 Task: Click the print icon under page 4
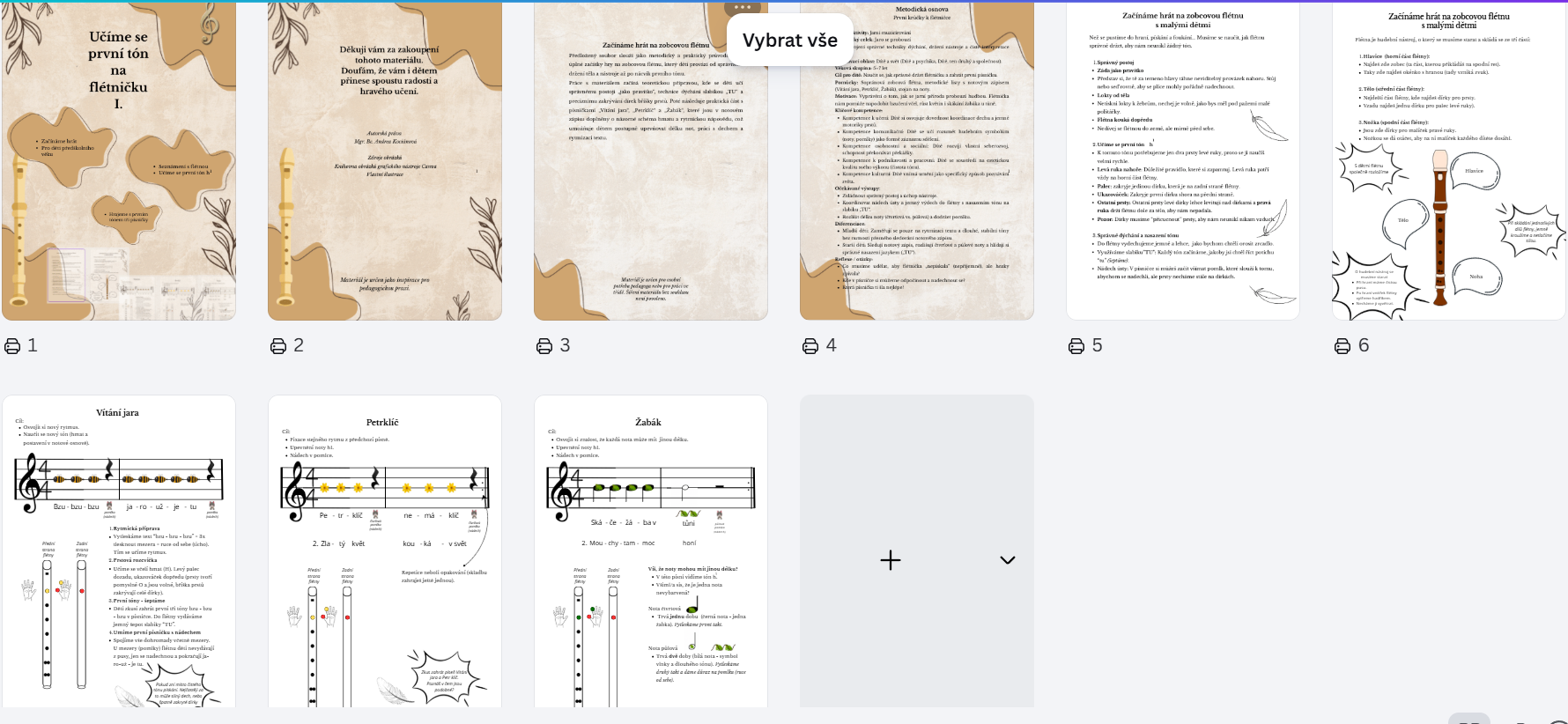[810, 346]
